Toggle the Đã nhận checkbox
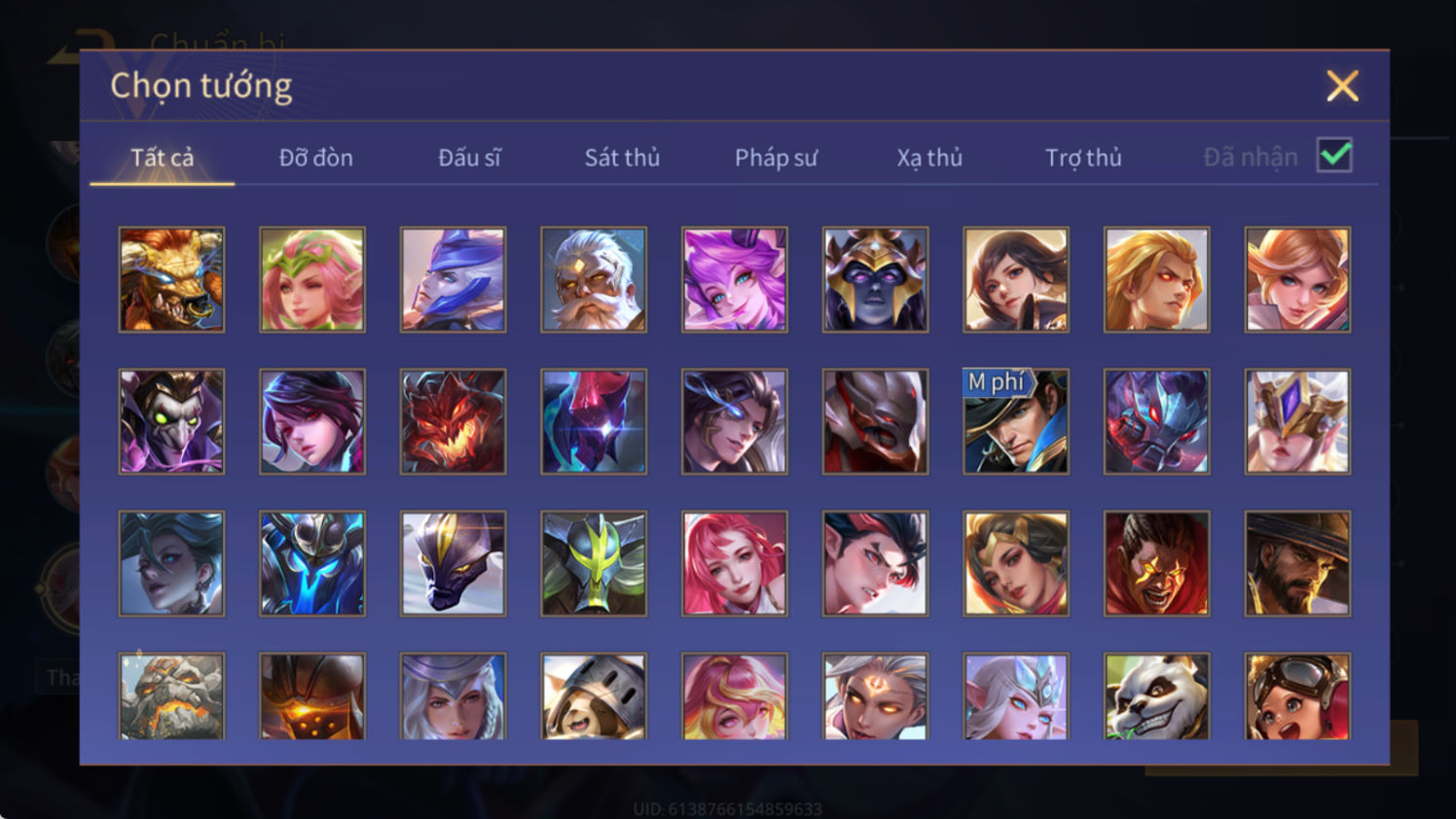The image size is (1456, 819). [1334, 156]
